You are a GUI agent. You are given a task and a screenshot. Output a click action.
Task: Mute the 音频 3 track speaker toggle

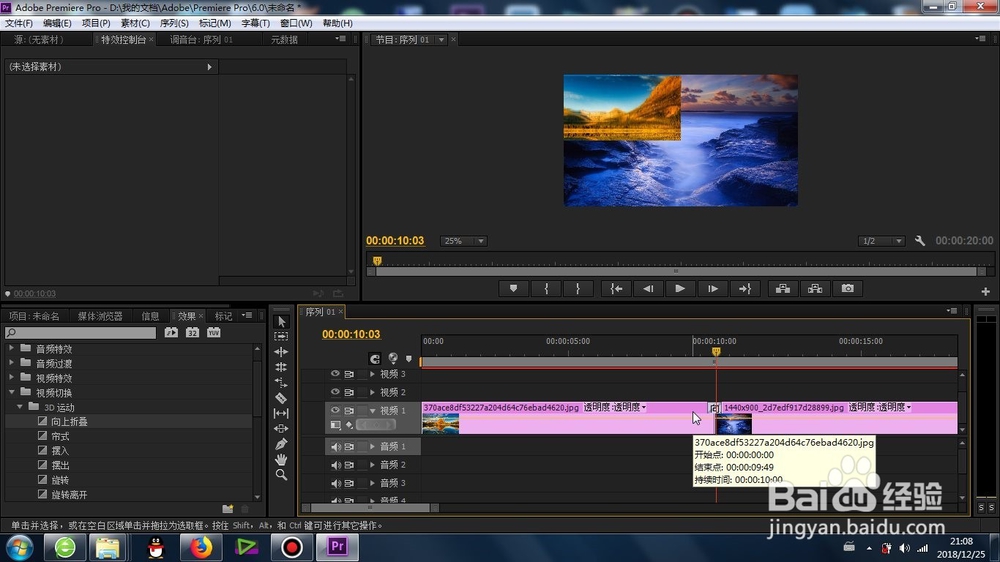tap(335, 483)
